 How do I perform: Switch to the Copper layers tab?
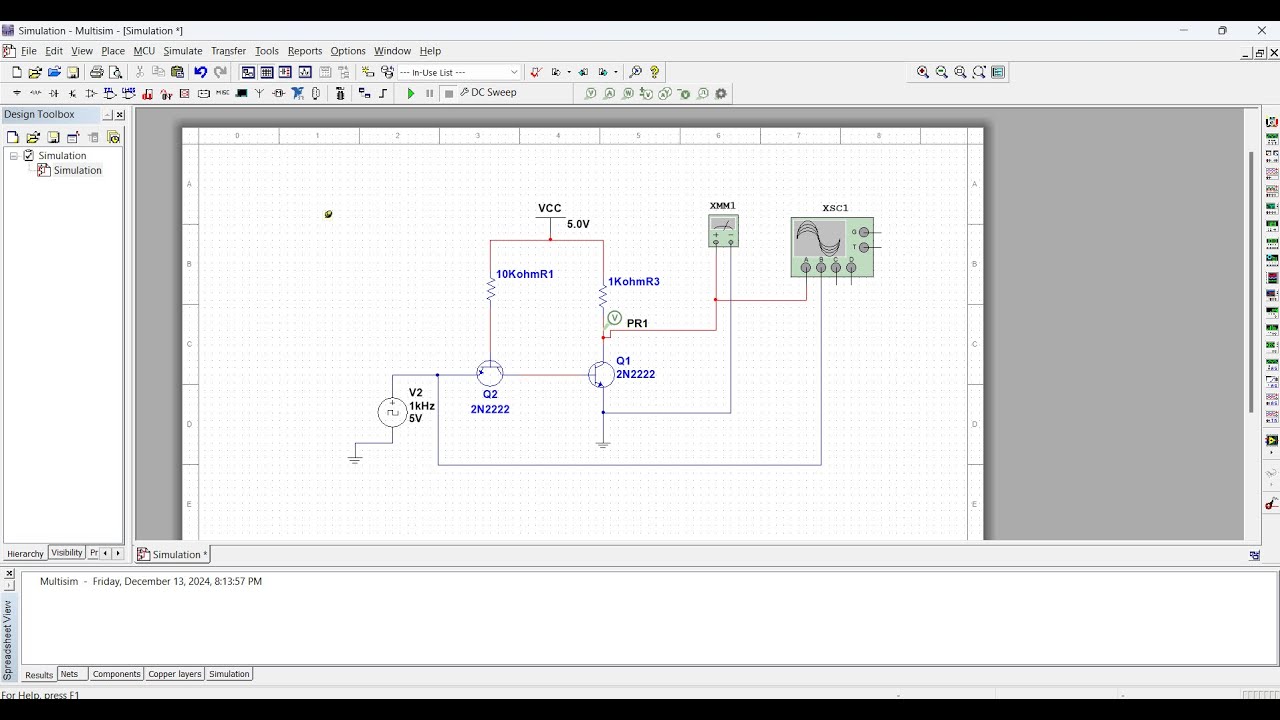(175, 674)
